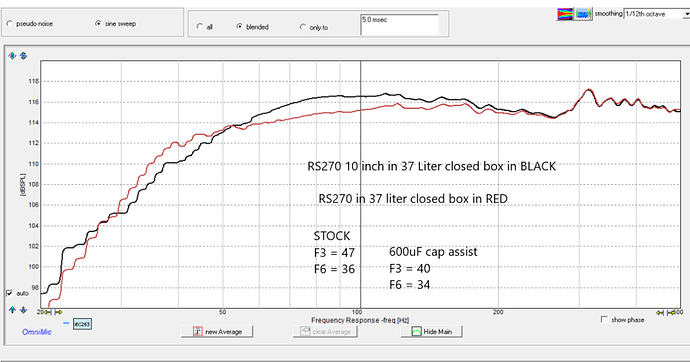The width and height of the screenshot is (690, 362).
Task: Click the 'closed box in RED' annotation line
Action: (413, 199)
